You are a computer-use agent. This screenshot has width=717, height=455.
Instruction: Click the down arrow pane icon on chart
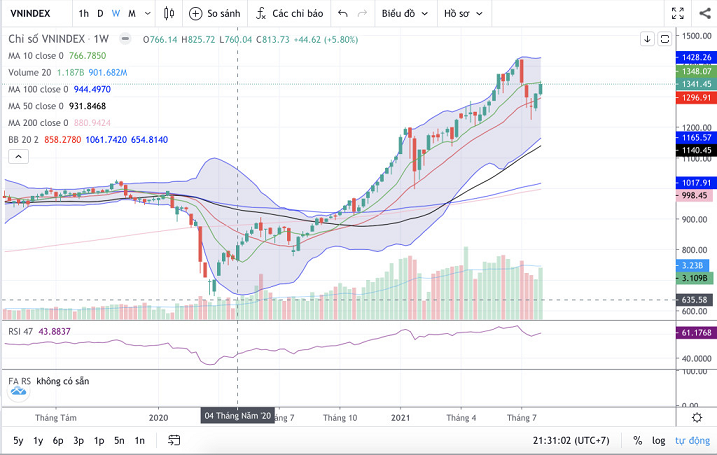[x=648, y=39]
